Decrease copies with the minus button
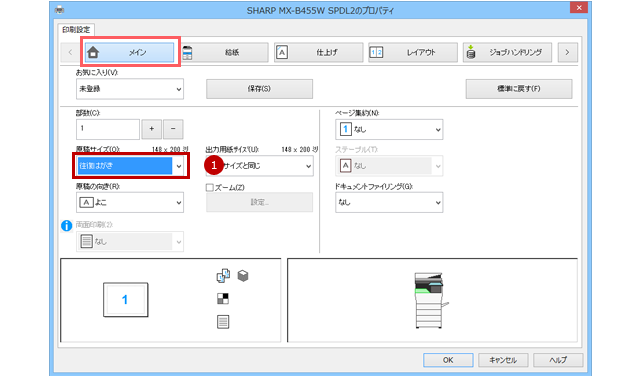 [x=173, y=129]
